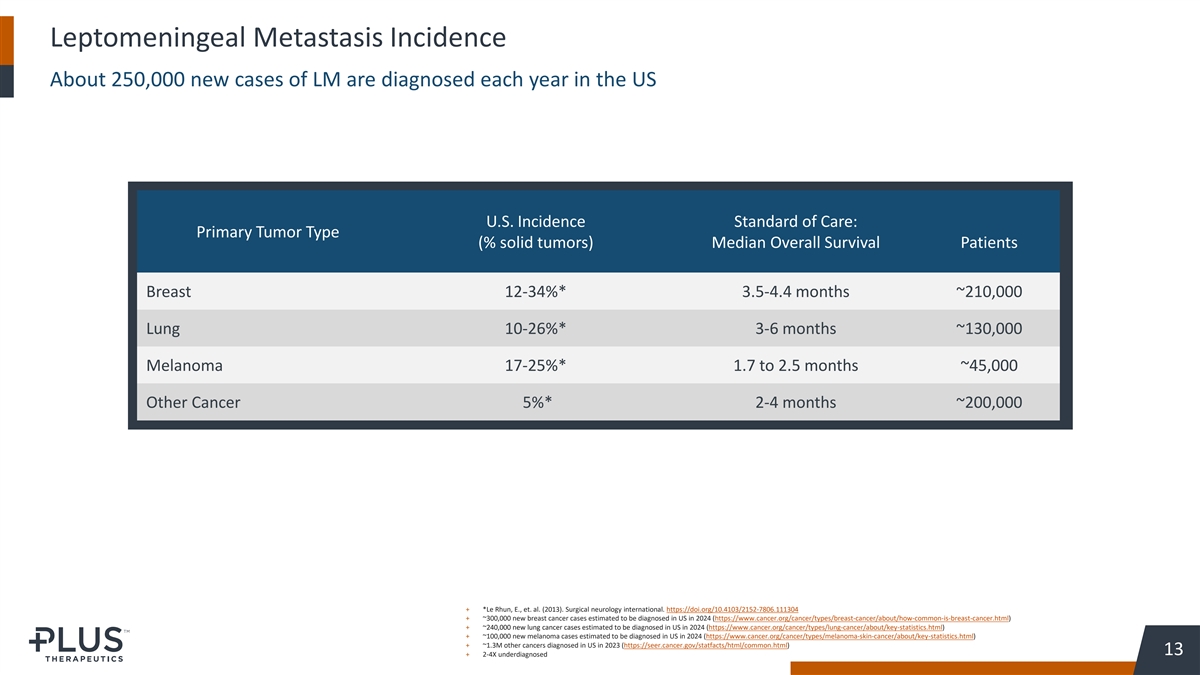The height and width of the screenshot is (675, 1200).
Task: Visit the seer.cancer.gov statfacts link
Action: coord(705,645)
